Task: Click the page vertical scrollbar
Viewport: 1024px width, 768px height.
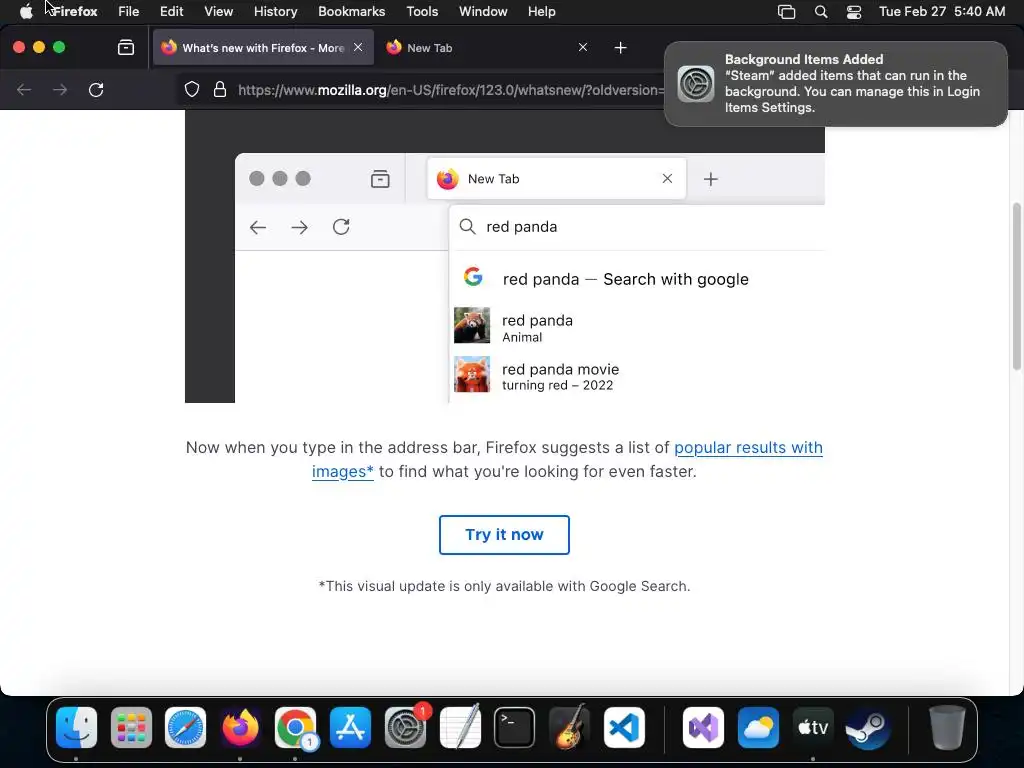Action: 1016,286
